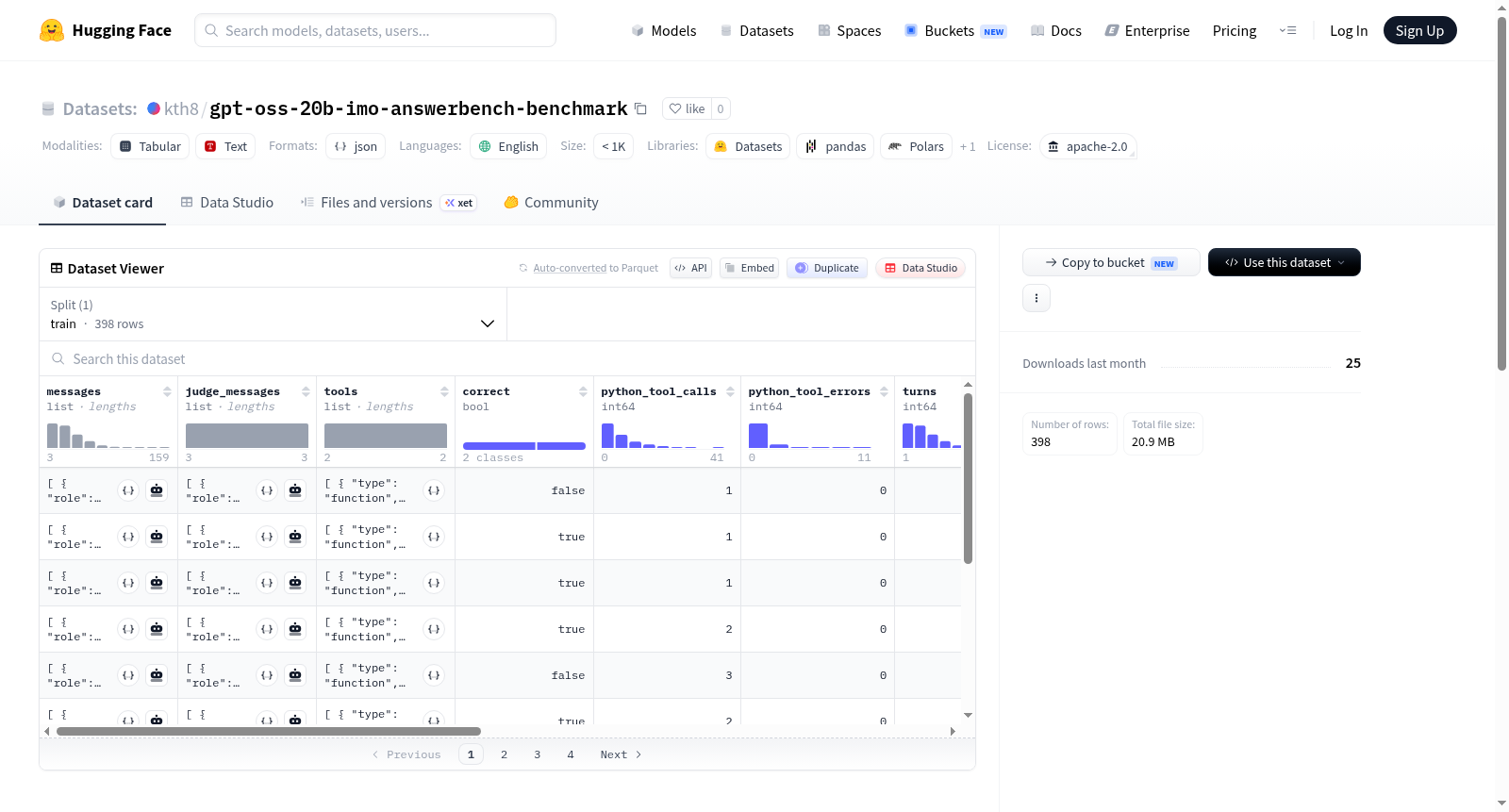Expand JSON of judge_messages cell in first row
The image size is (1509, 812).
(267, 490)
